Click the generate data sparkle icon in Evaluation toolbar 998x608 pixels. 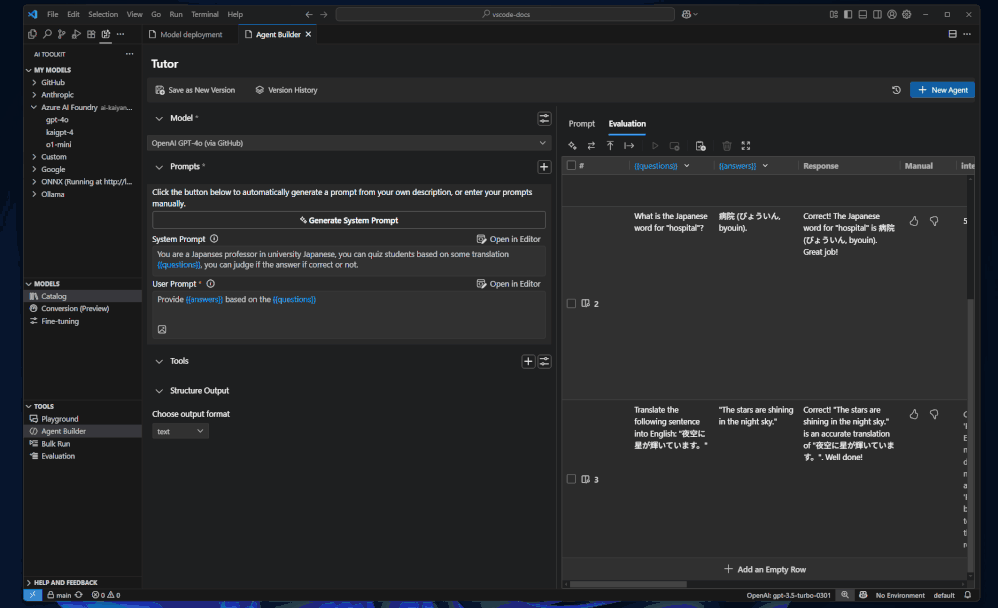point(573,146)
